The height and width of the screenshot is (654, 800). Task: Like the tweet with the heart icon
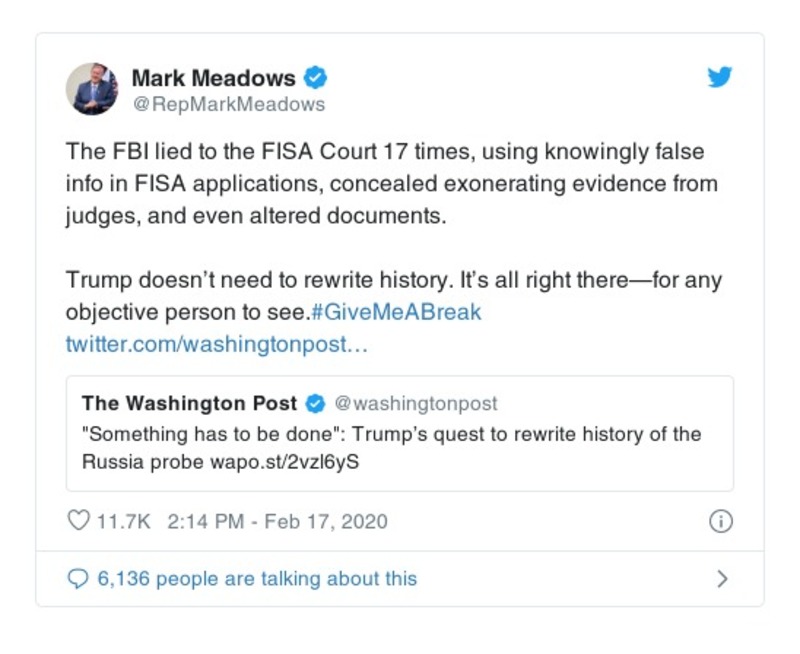pos(78,521)
